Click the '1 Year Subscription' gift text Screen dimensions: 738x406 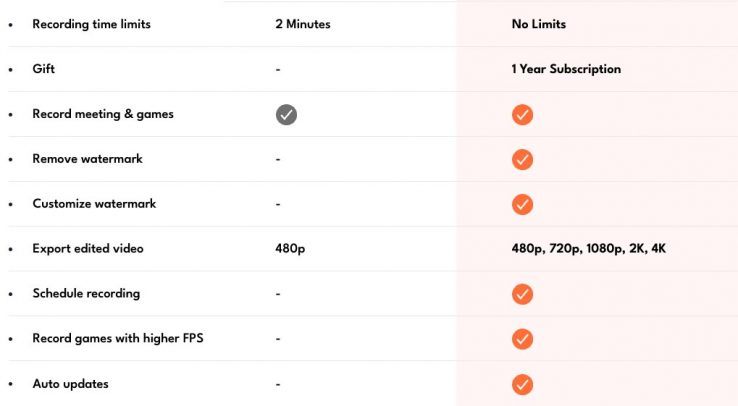(x=566, y=69)
